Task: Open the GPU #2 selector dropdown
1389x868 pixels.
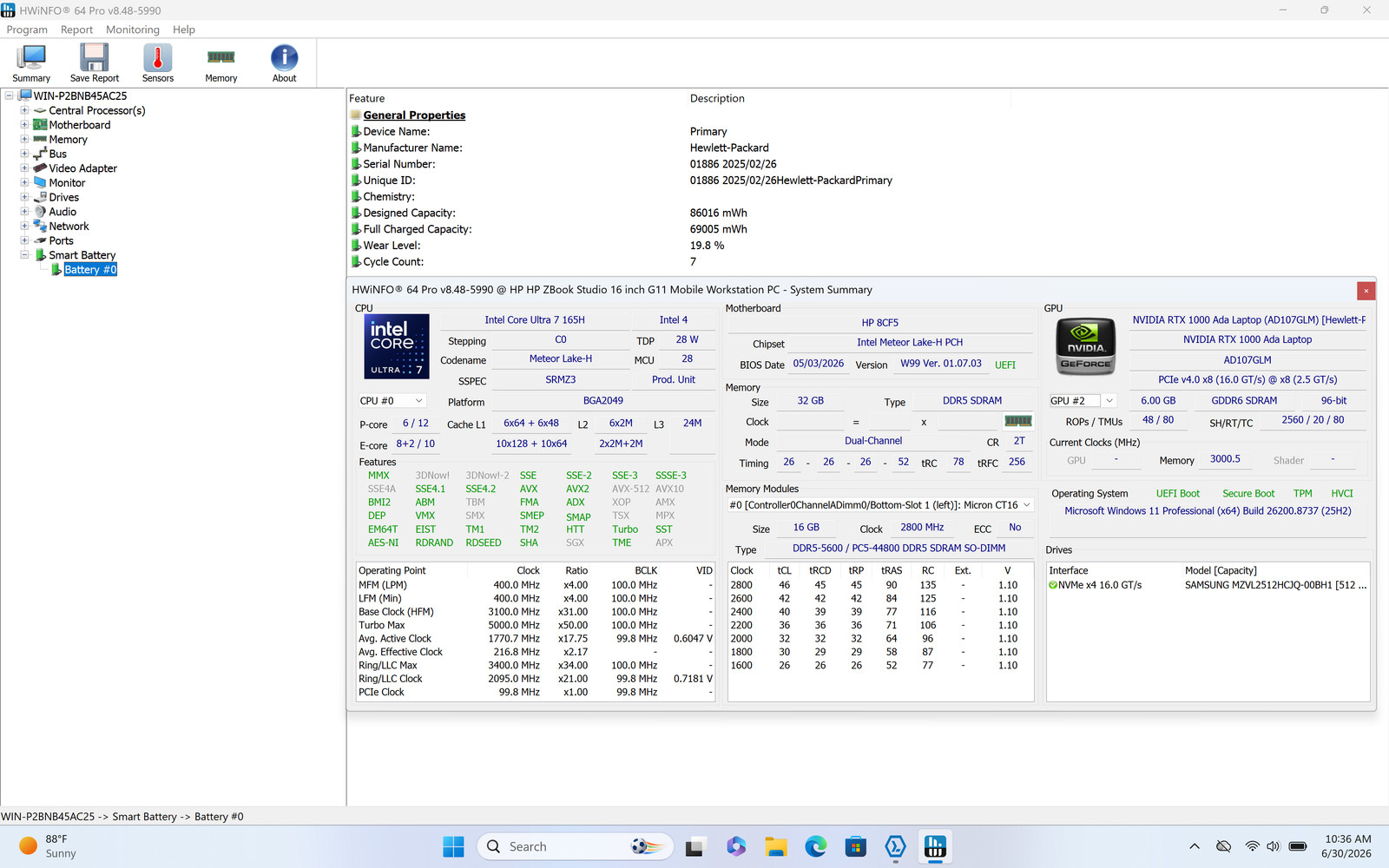Action: pyautogui.click(x=1082, y=401)
